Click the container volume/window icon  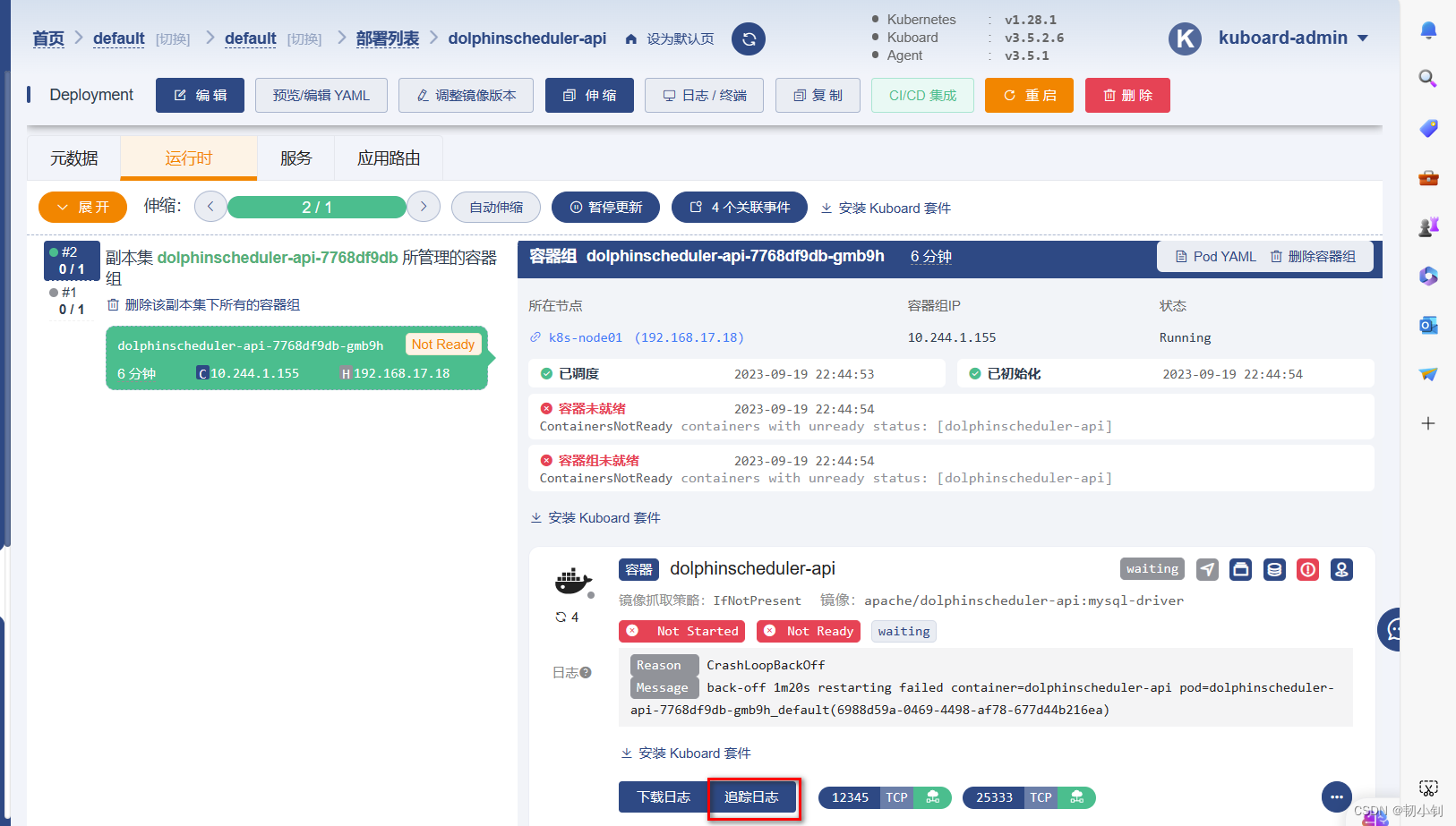1240,569
